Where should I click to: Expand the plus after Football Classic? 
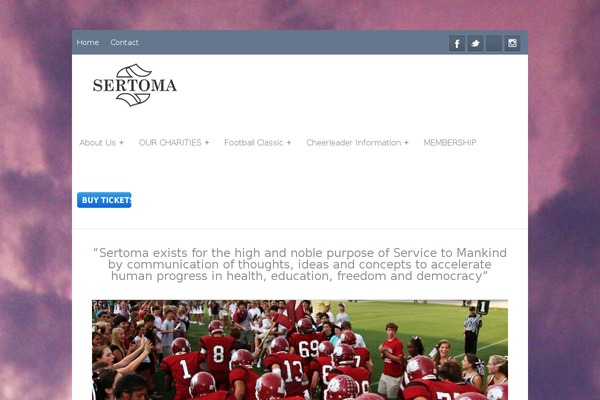[x=289, y=142]
